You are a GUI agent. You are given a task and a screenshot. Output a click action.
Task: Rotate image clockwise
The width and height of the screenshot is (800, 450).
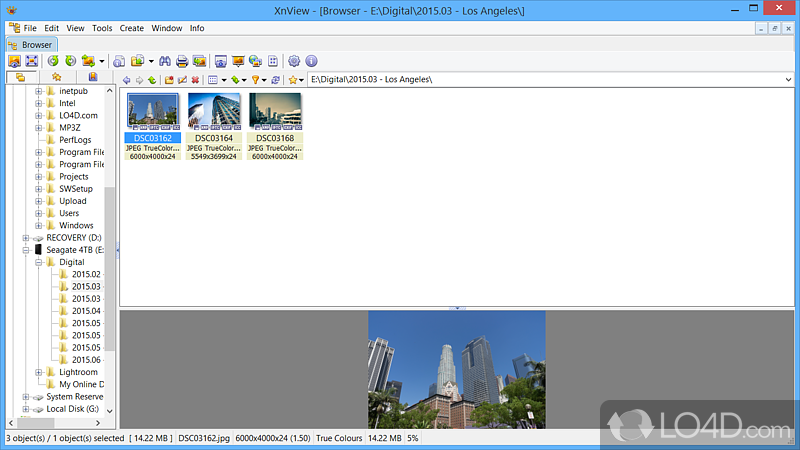pyautogui.click(x=70, y=61)
